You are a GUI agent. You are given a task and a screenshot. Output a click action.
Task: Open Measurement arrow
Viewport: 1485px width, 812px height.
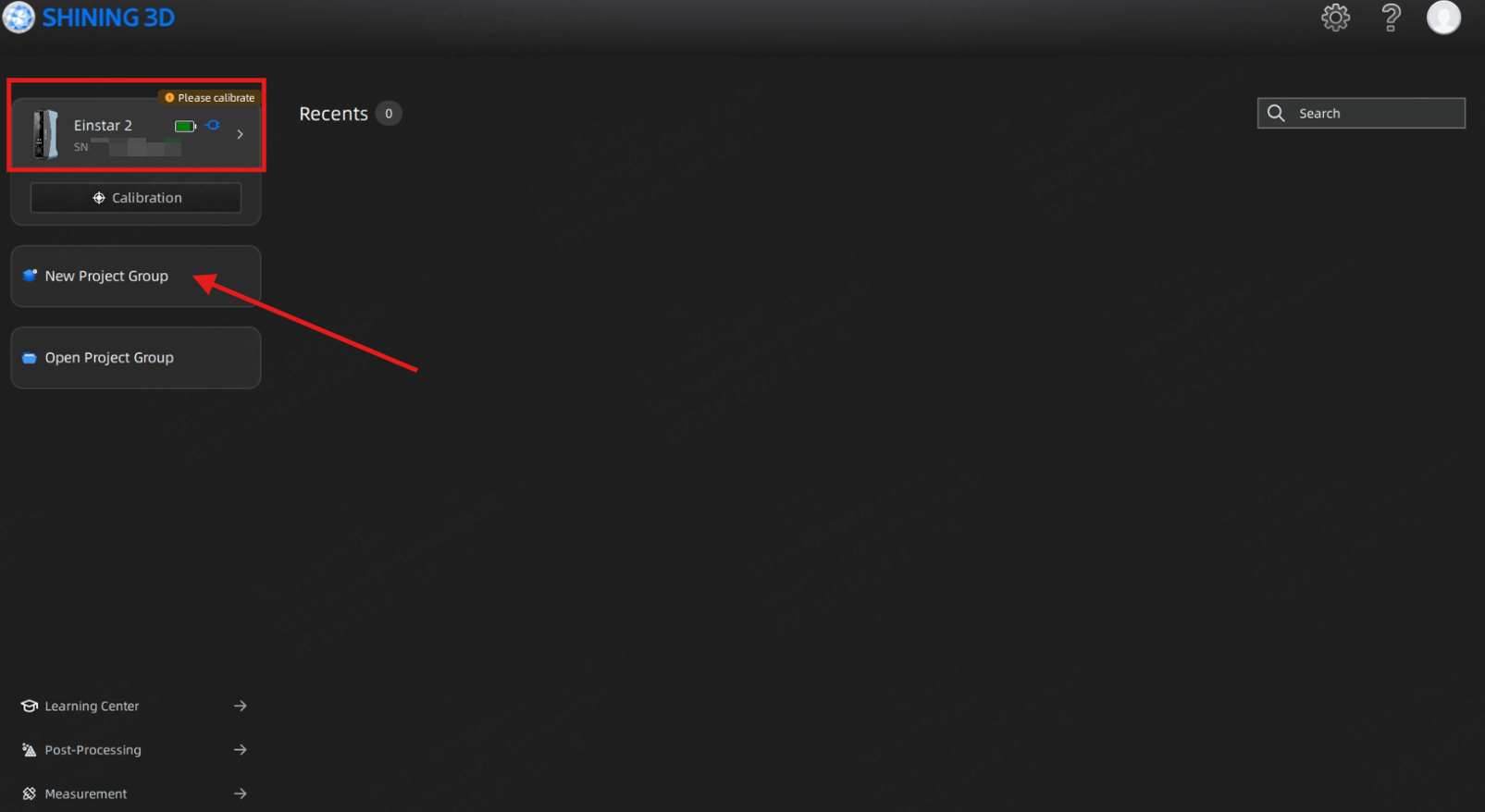241,794
